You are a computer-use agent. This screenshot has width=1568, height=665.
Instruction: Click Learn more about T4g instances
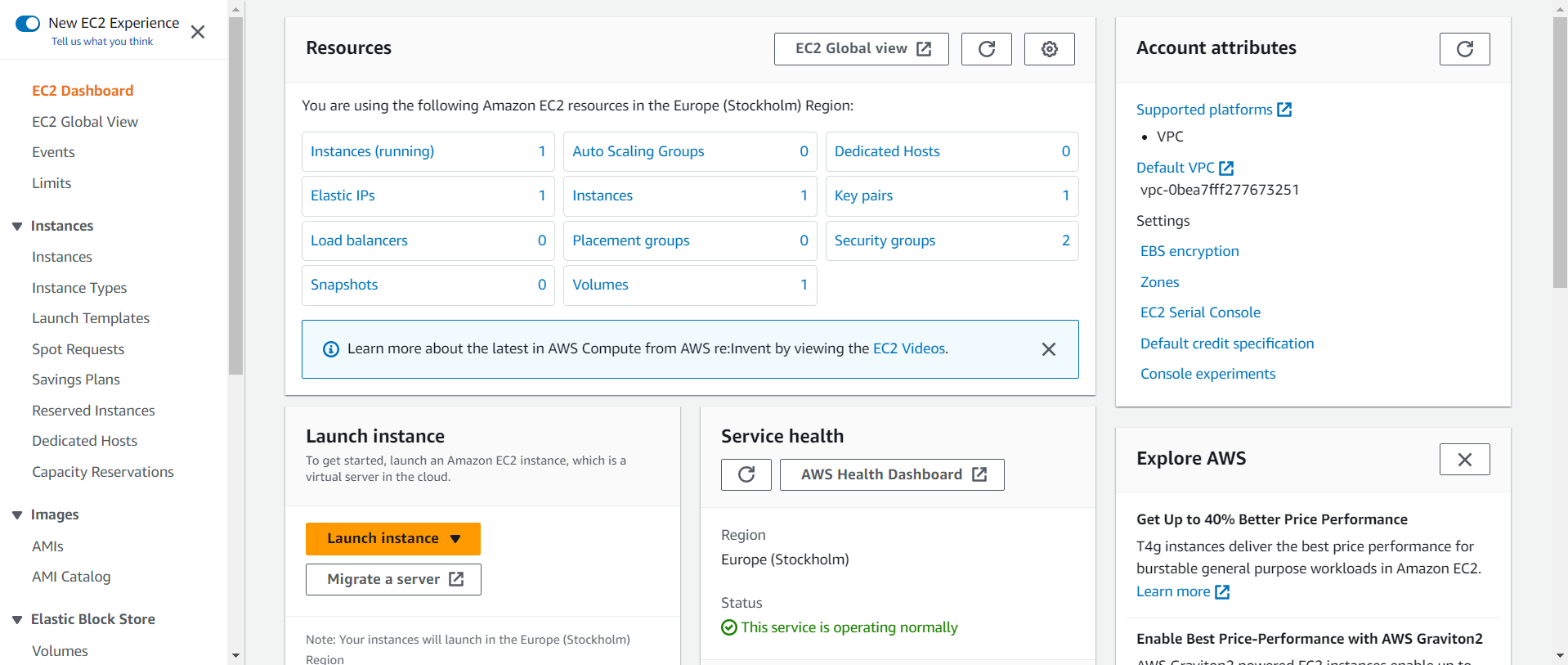point(1182,591)
